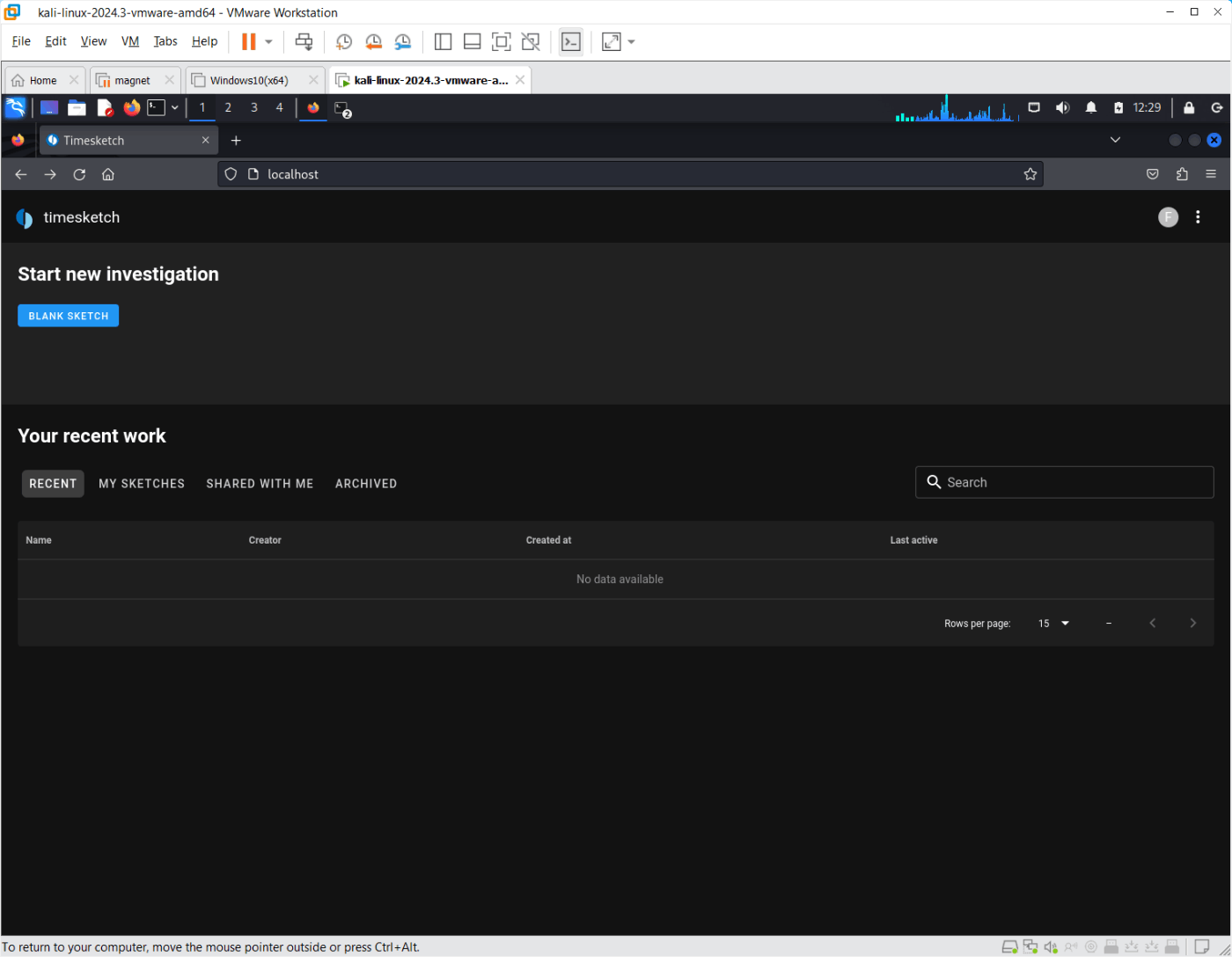Image resolution: width=1232 pixels, height=957 pixels.
Task: Expand Firefox list all tabs chevron
Action: (1115, 140)
